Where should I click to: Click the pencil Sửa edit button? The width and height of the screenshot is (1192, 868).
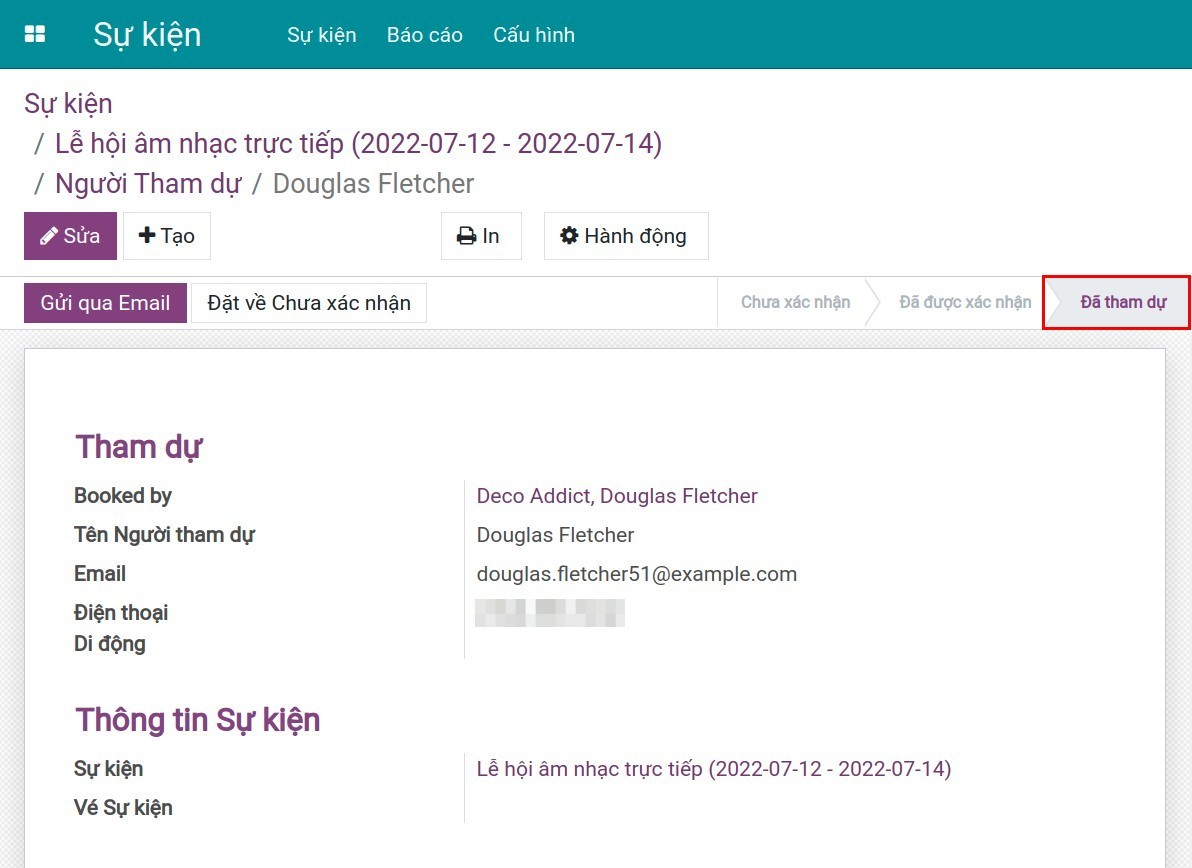[x=70, y=236]
